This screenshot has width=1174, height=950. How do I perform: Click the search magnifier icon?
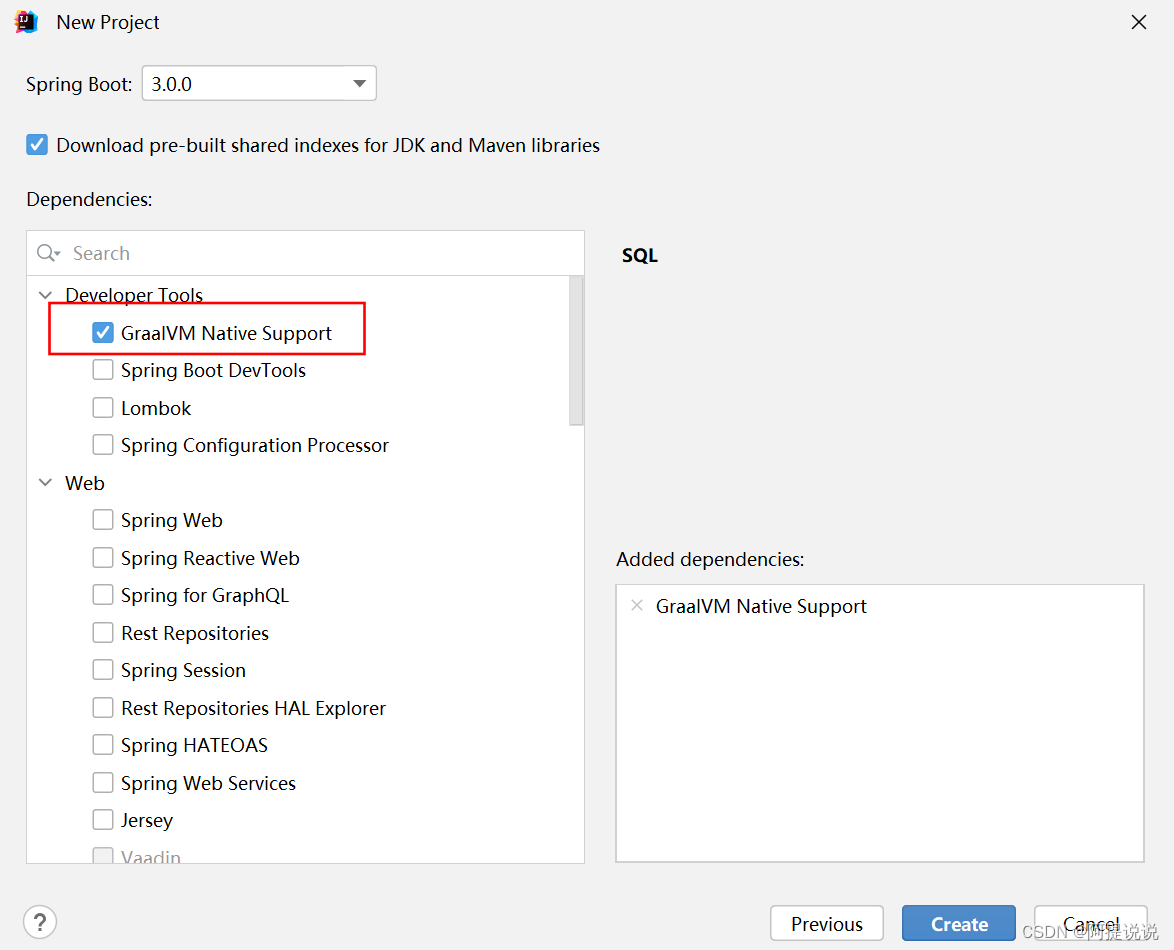tap(48, 253)
